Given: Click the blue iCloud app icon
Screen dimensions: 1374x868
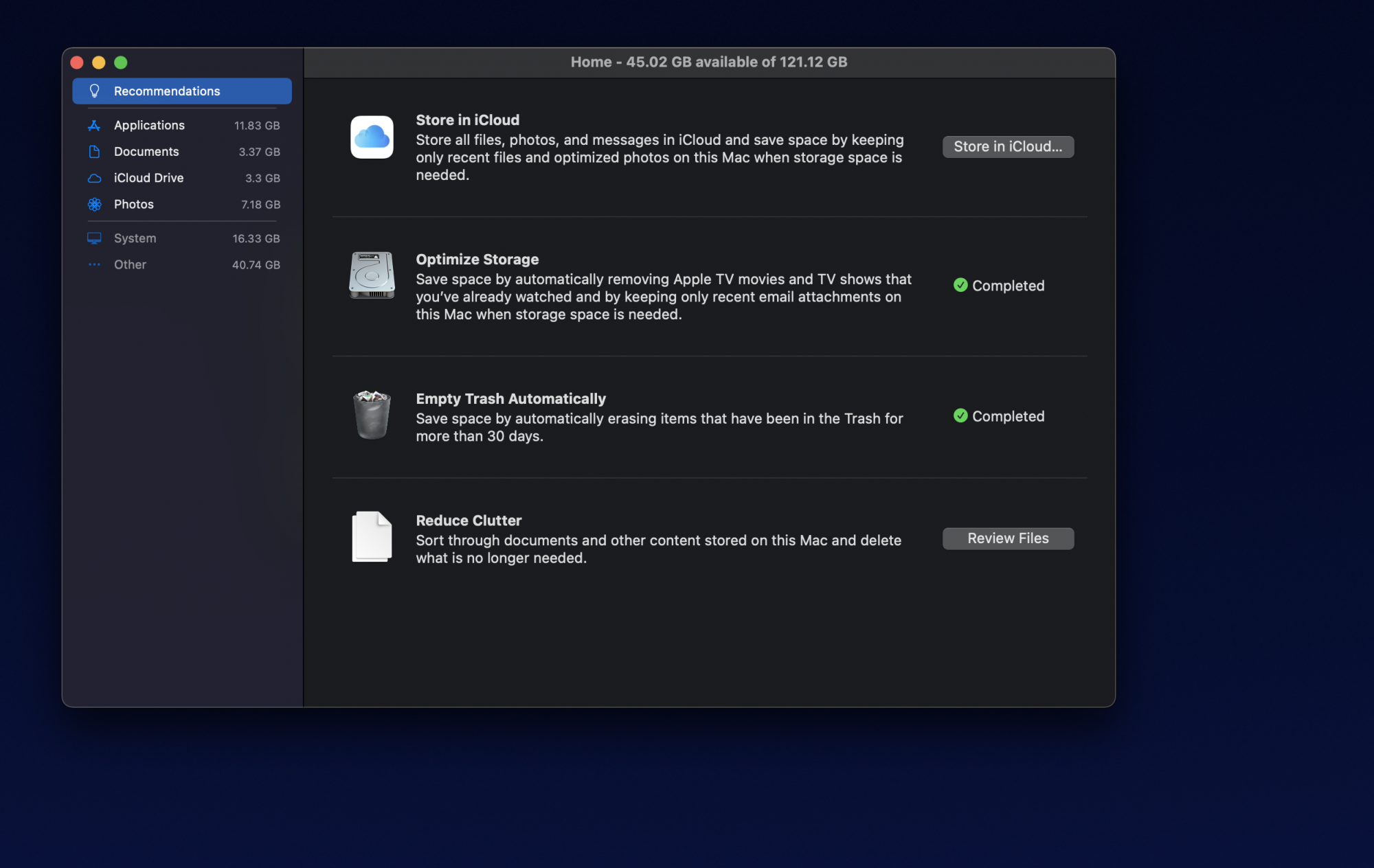Looking at the screenshot, I should tap(372, 137).
